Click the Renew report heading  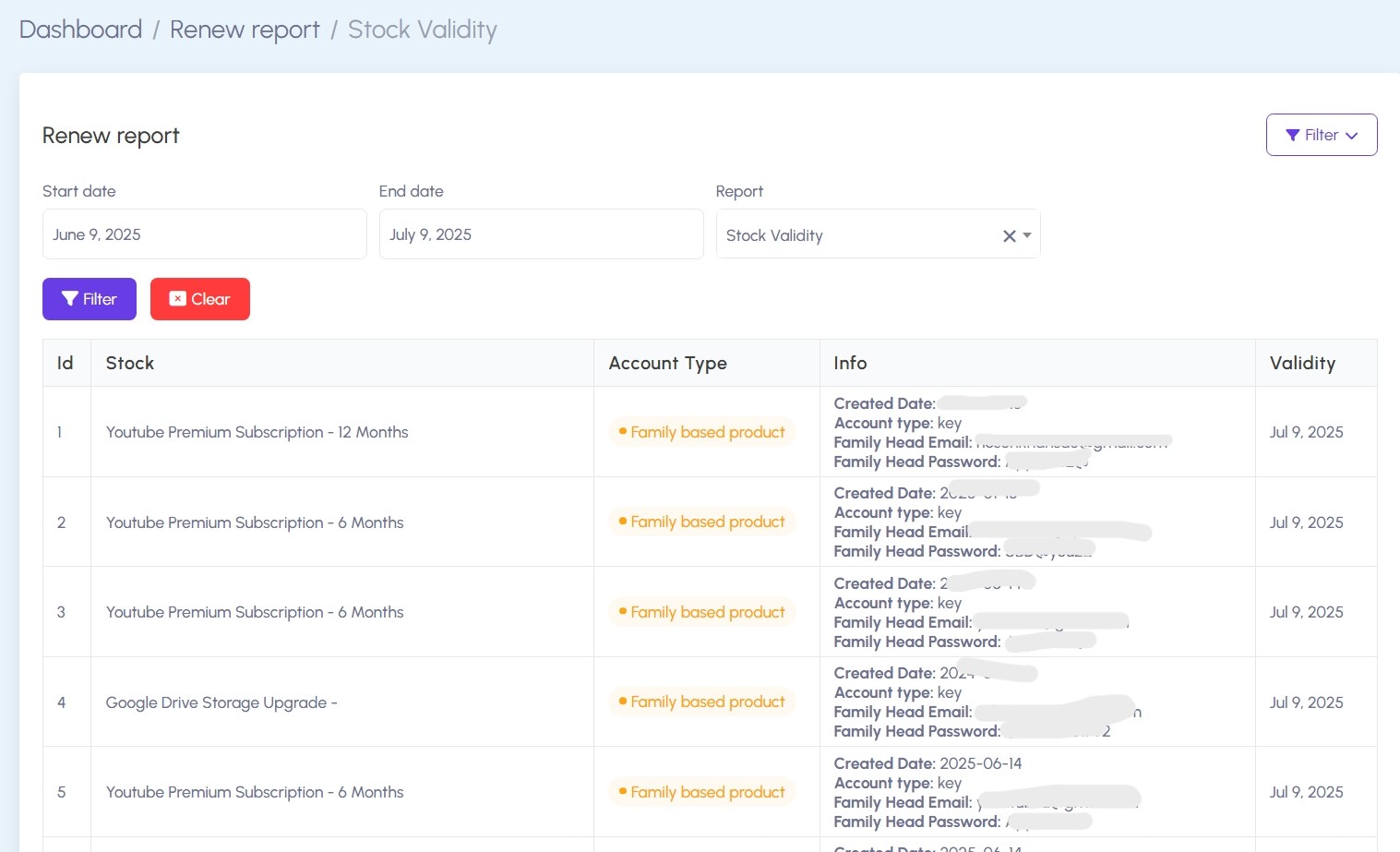[111, 136]
